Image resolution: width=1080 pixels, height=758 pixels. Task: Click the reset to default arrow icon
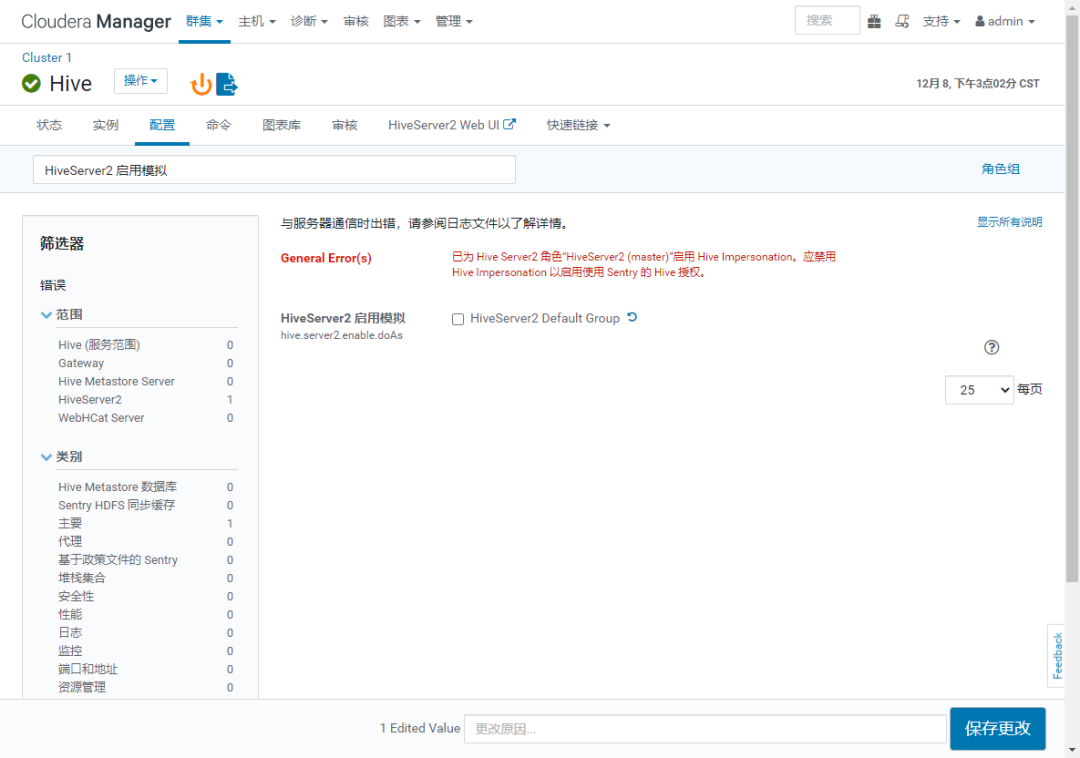coord(632,317)
